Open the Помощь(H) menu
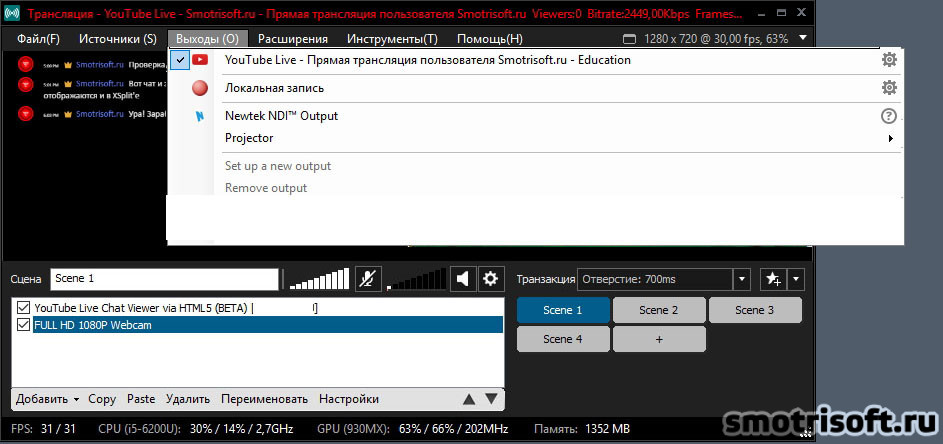 490,39
